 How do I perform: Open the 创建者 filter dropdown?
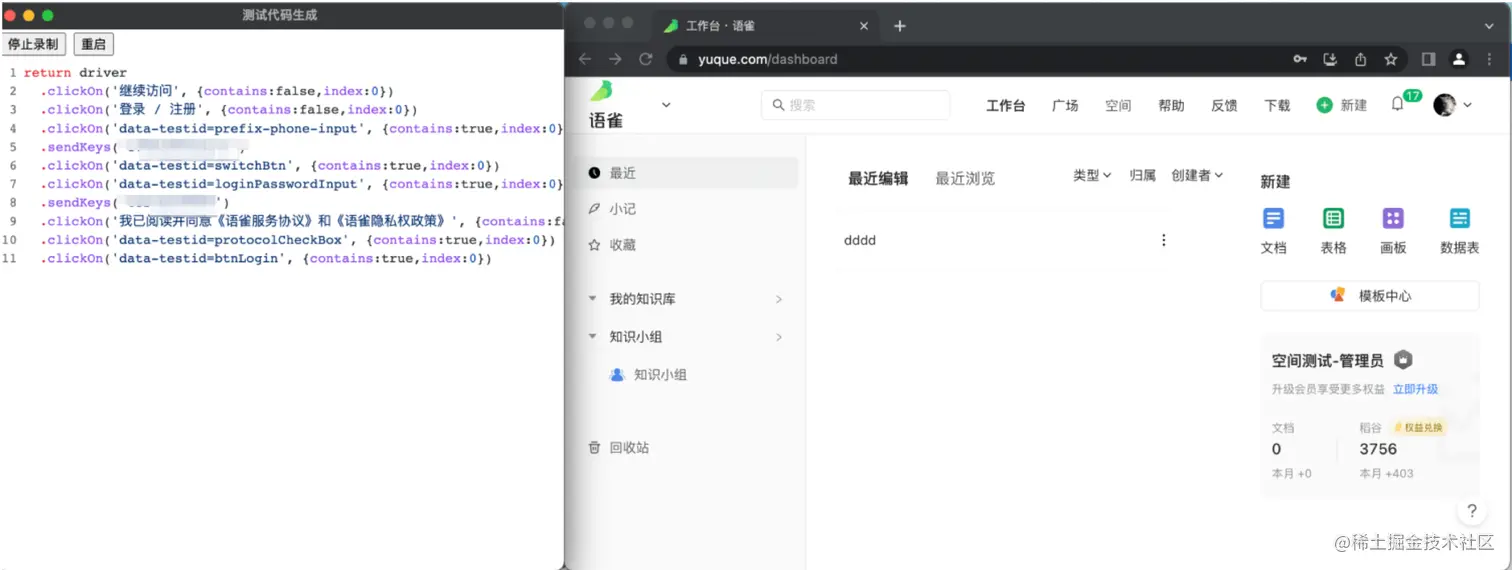tap(1197, 175)
